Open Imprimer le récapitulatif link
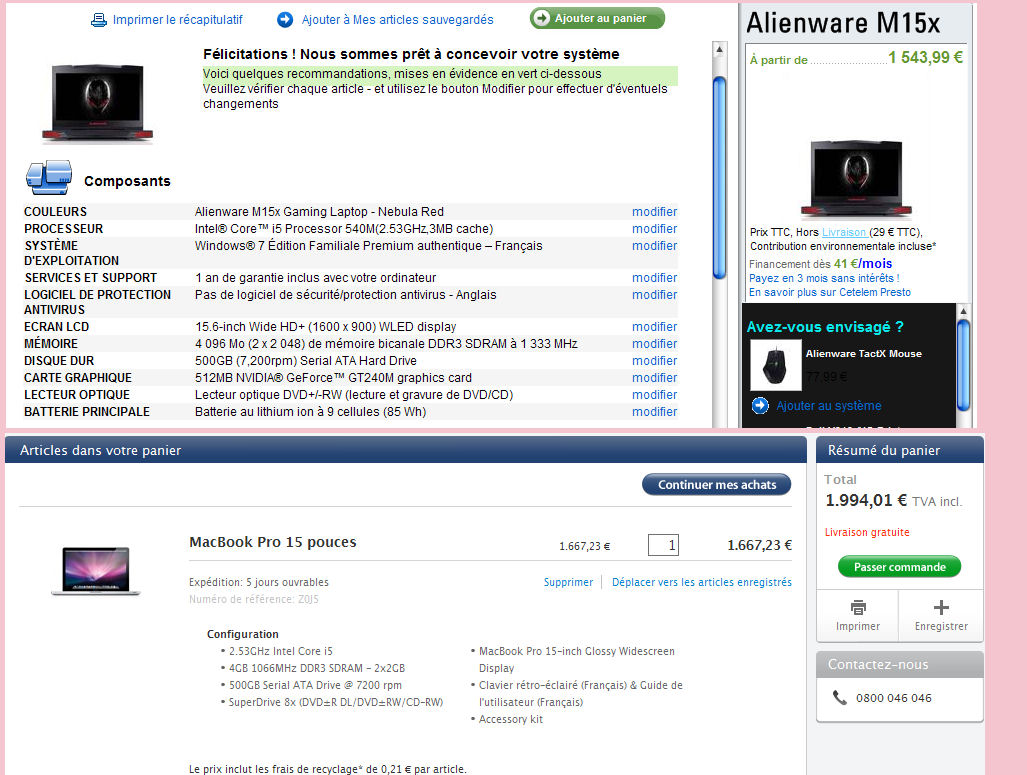The height and width of the screenshot is (775, 1027). point(177,20)
